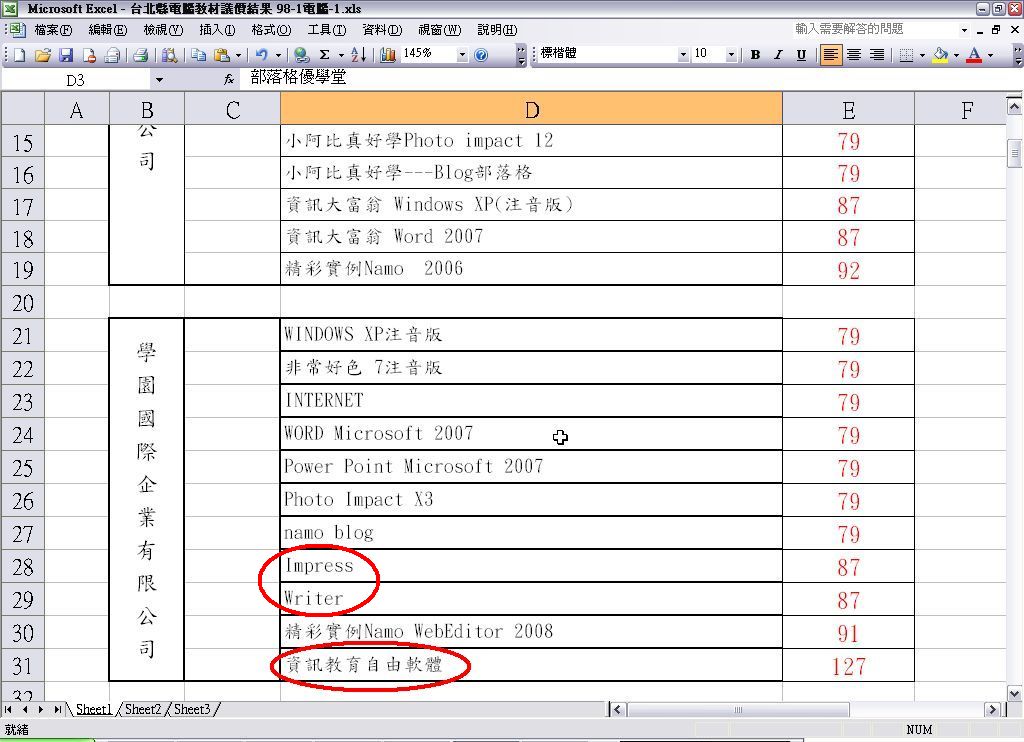
Task: Apply red font color A
Action: (974, 56)
